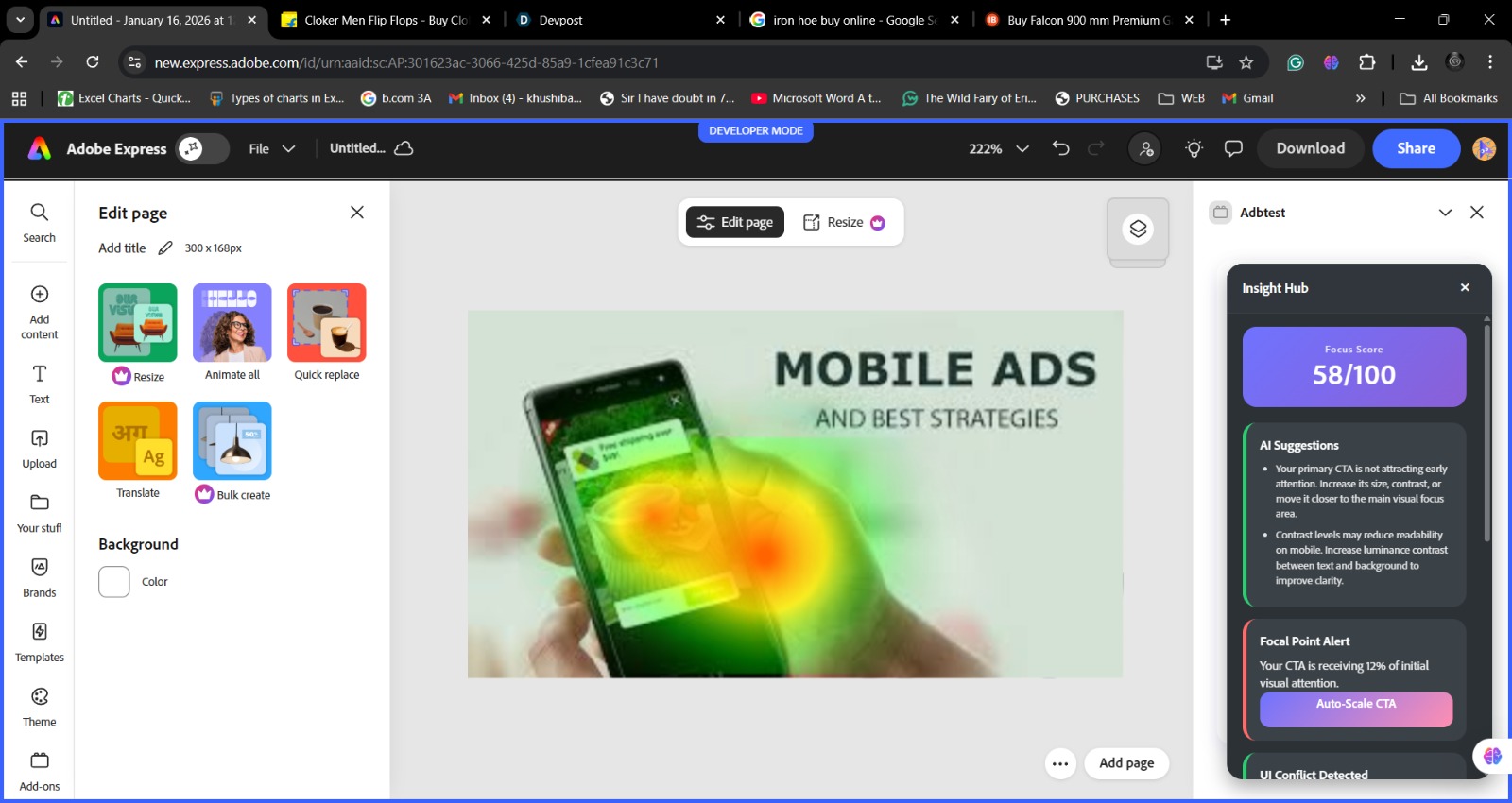1512x803 pixels.
Task: Select the Bulk create quick action
Action: 232,440
